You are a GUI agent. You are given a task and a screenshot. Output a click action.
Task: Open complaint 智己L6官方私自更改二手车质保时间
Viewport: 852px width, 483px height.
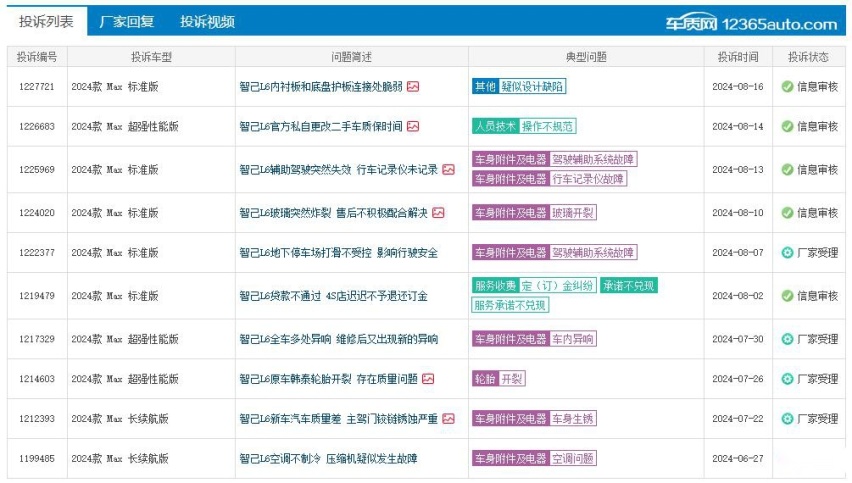[x=321, y=126]
